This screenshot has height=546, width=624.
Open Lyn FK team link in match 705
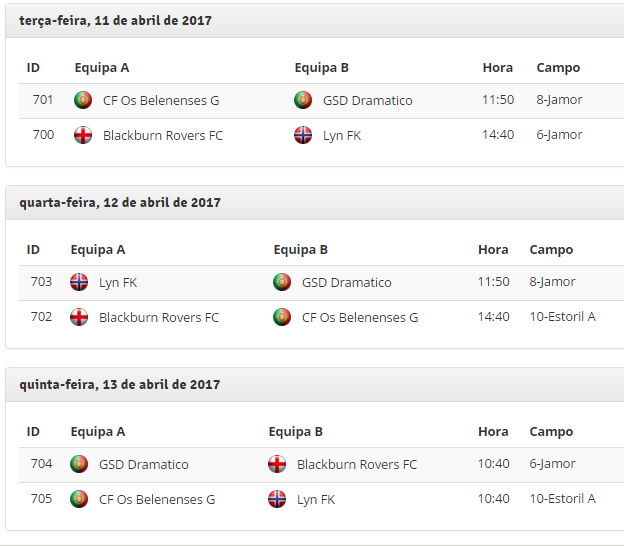pos(316,499)
